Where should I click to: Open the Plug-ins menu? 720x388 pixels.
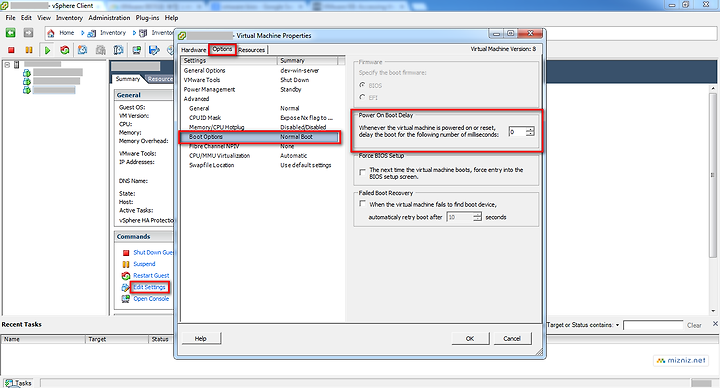pyautogui.click(x=147, y=18)
